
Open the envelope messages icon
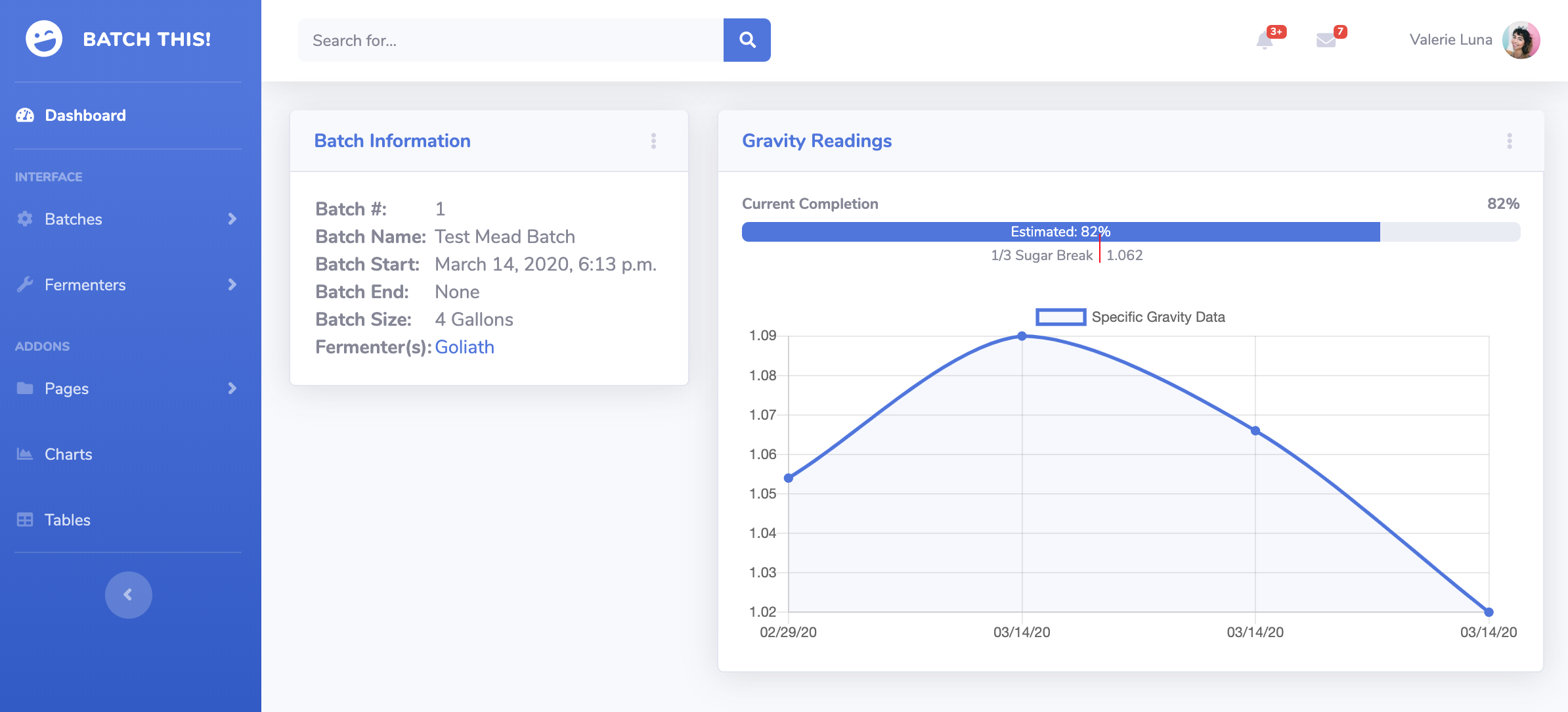point(1326,41)
